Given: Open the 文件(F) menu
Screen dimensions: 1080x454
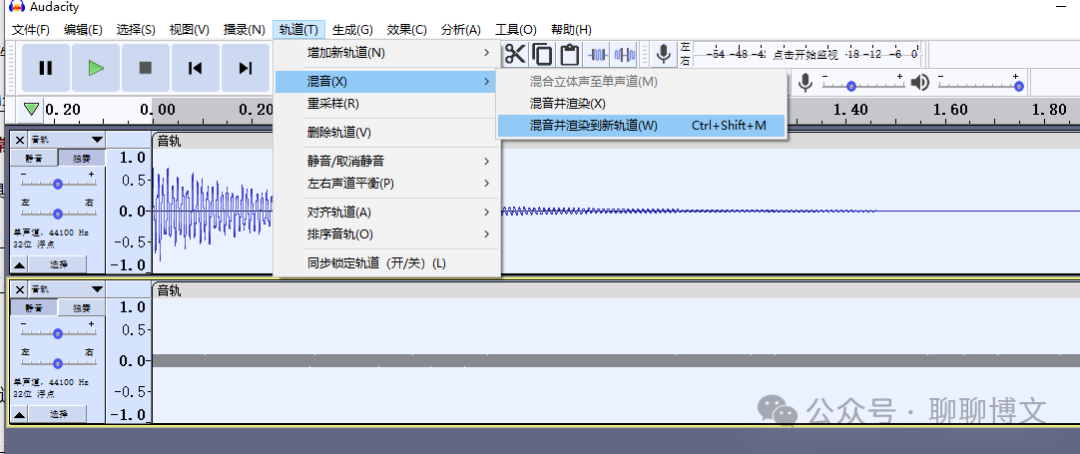Looking at the screenshot, I should (31, 30).
